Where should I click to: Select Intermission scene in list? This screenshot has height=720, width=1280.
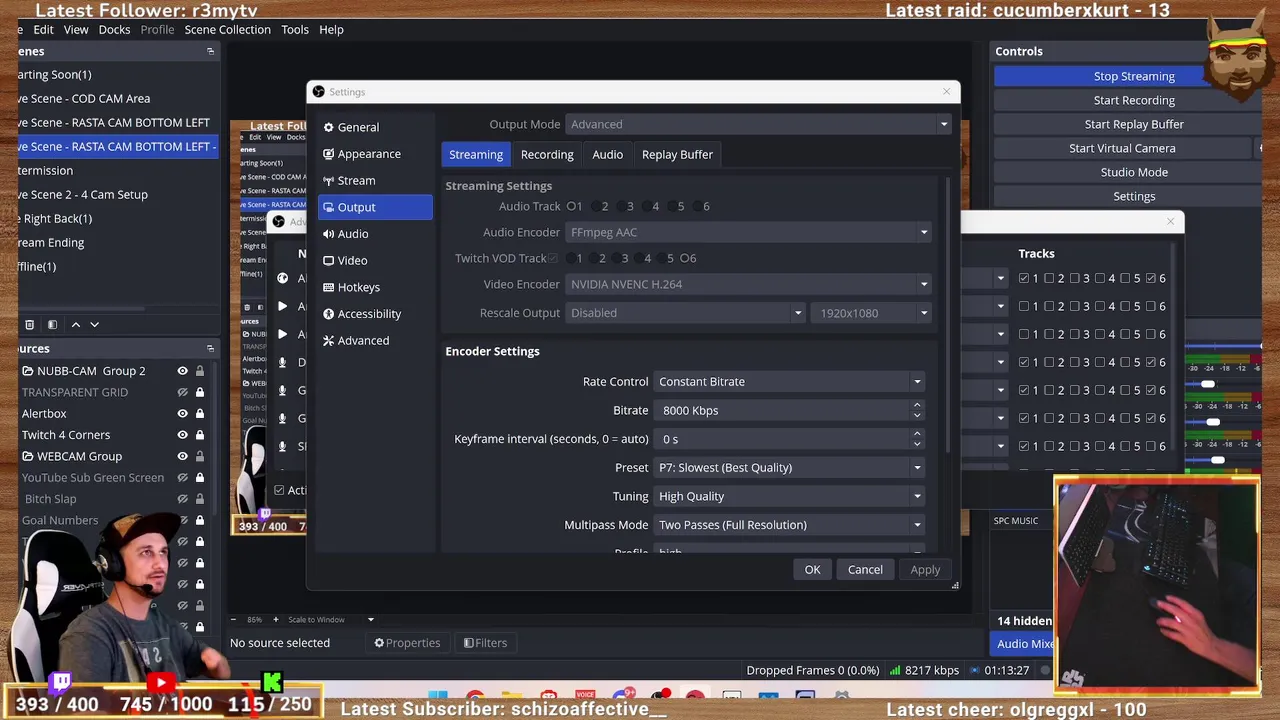click(x=118, y=171)
